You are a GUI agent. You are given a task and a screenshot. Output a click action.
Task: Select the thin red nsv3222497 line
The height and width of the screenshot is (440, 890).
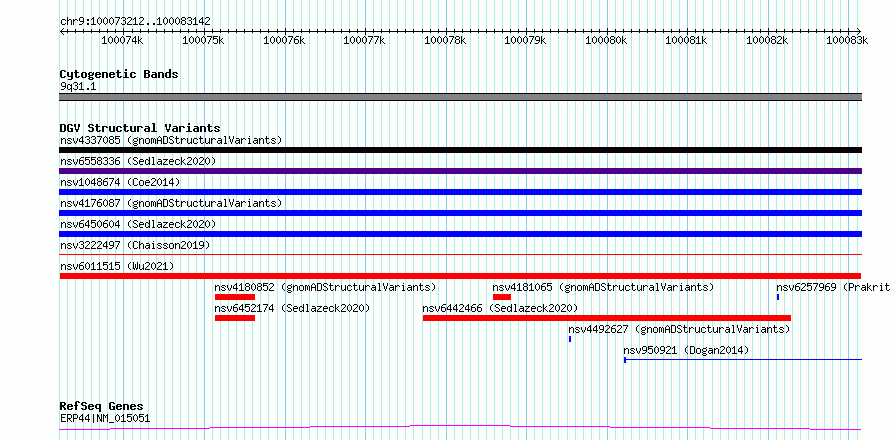coord(461,254)
